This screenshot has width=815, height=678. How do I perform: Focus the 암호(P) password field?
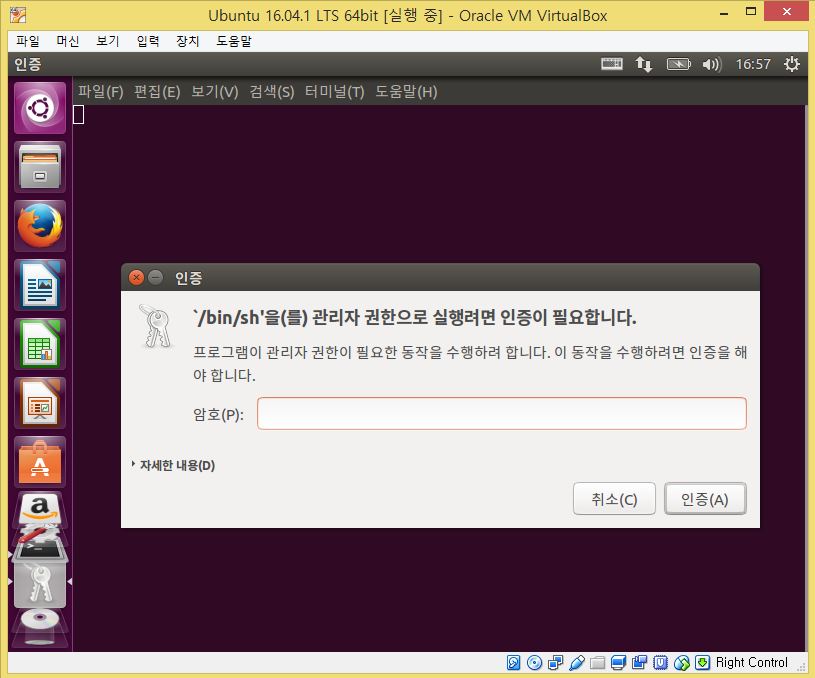[502, 414]
